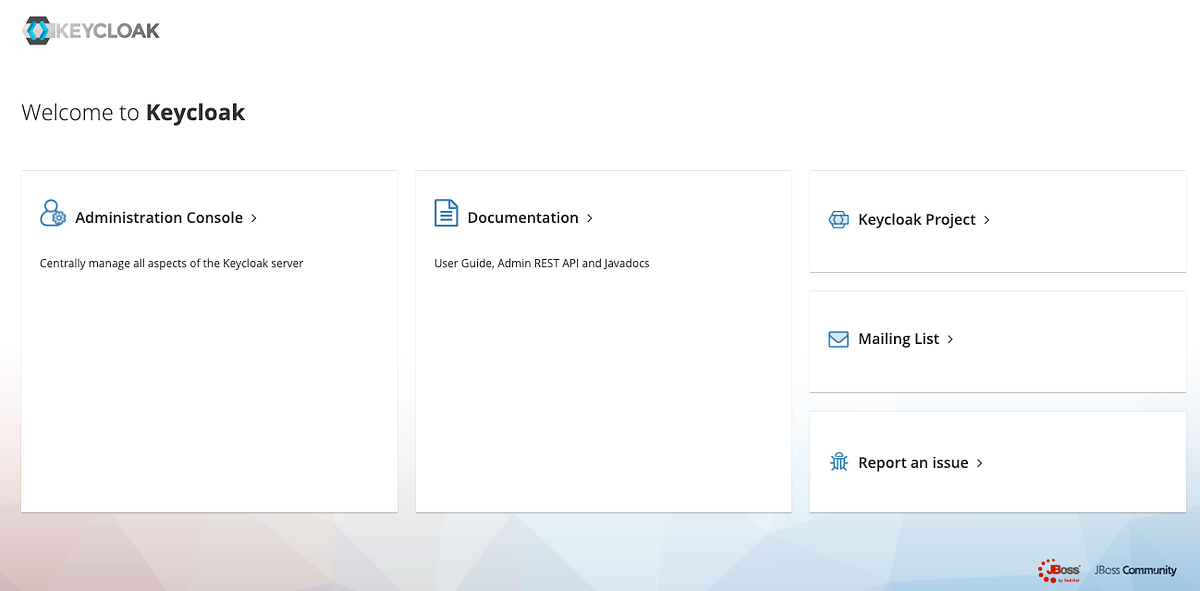Expand the chevron next to Administration Console
Viewport: 1200px width, 591px height.
254,217
